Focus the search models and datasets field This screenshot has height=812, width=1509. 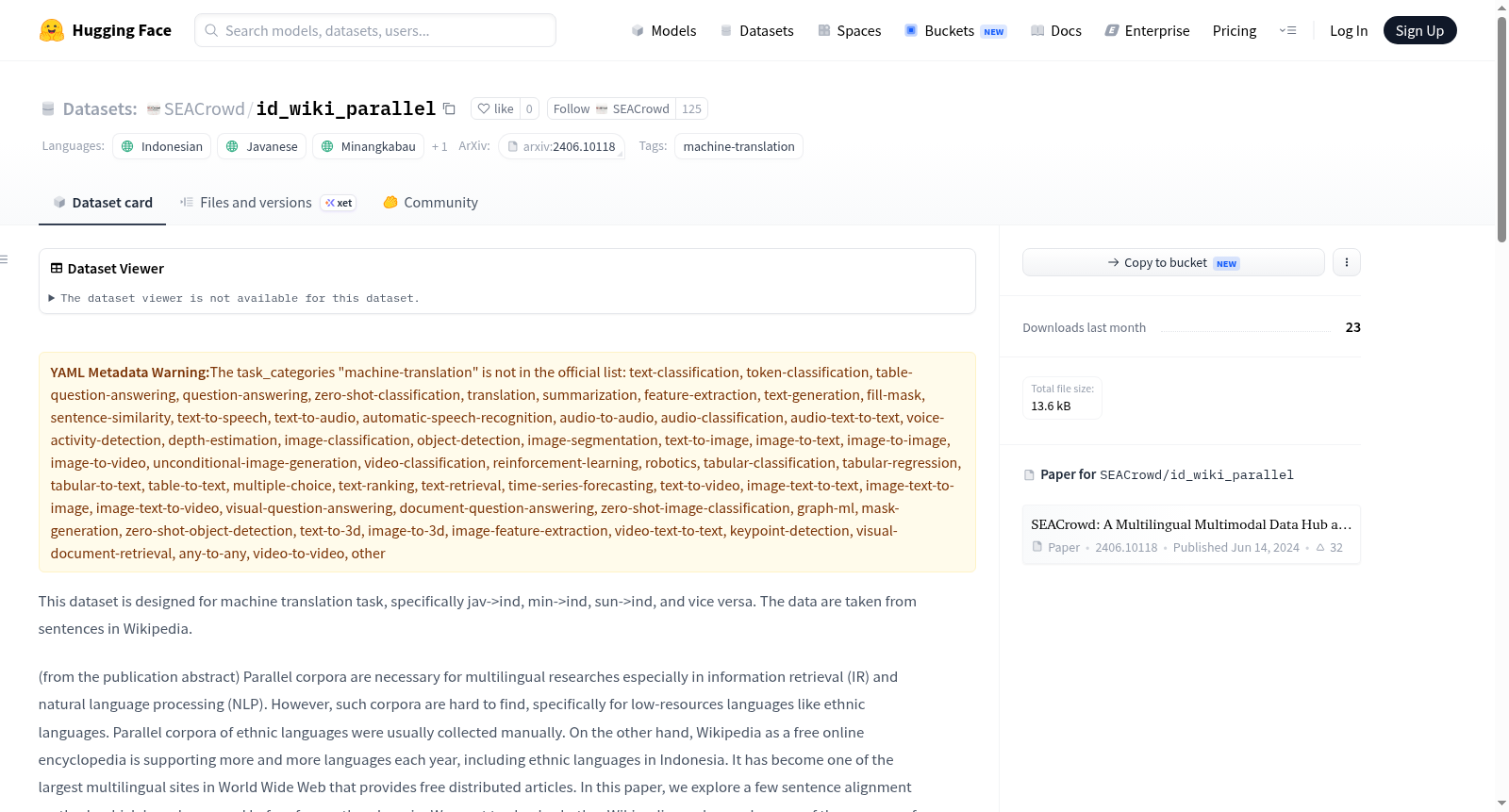375,30
